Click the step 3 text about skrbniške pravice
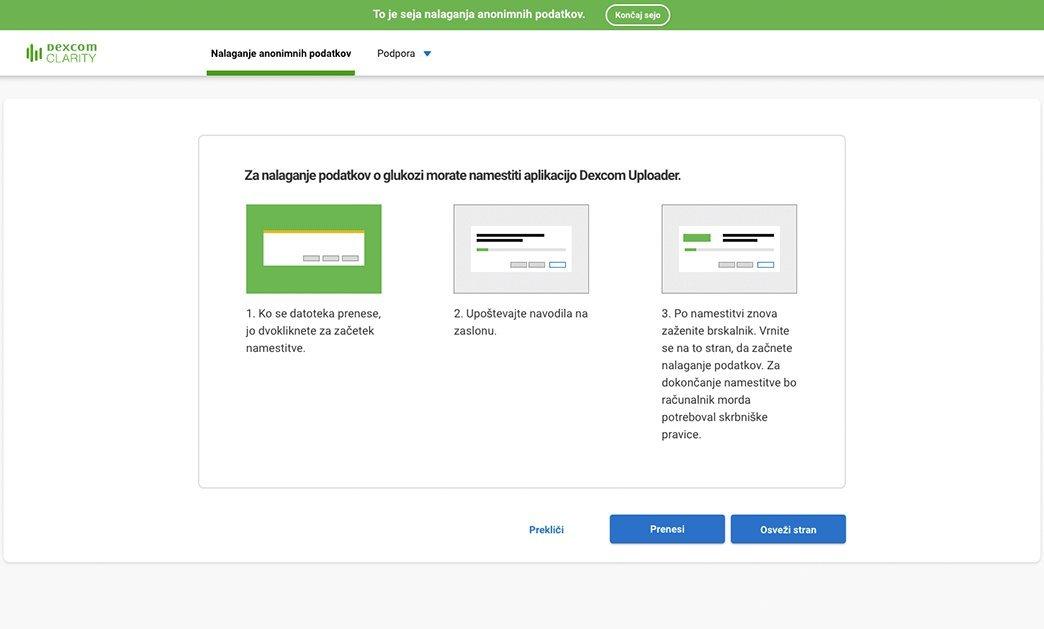This screenshot has height=629, width=1044. point(728,374)
